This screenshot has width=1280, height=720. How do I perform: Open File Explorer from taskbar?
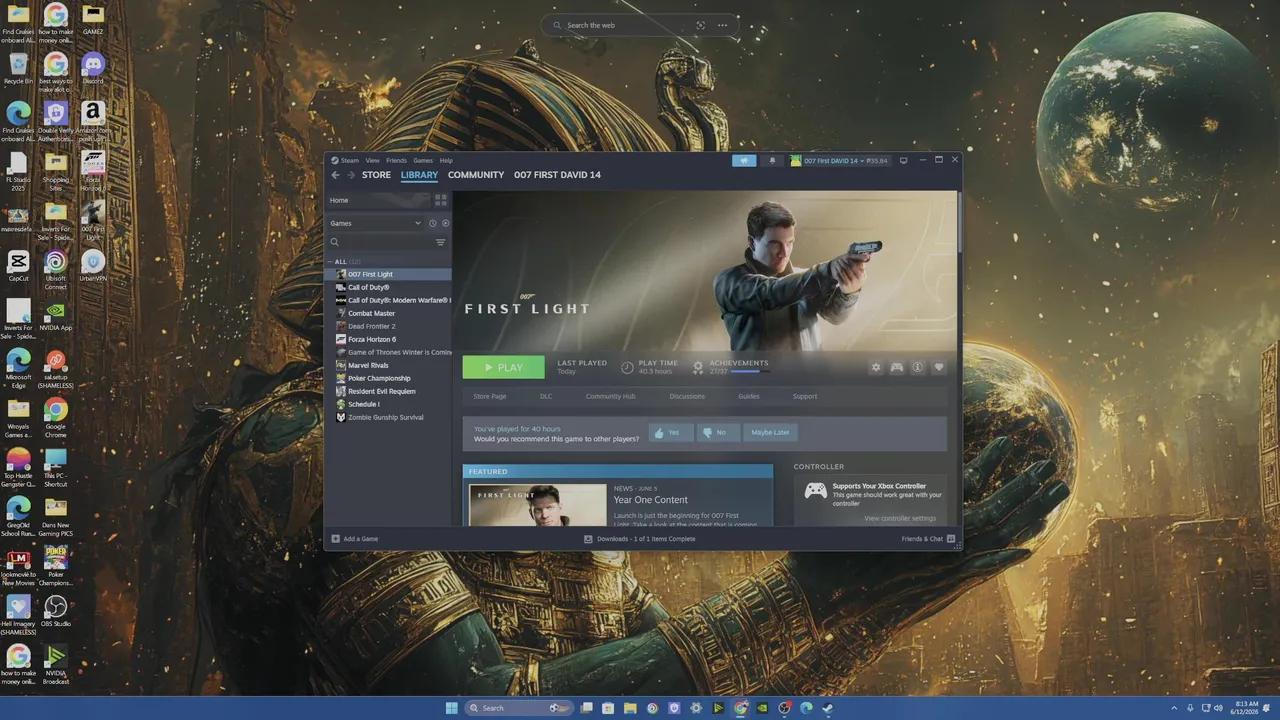pos(630,708)
